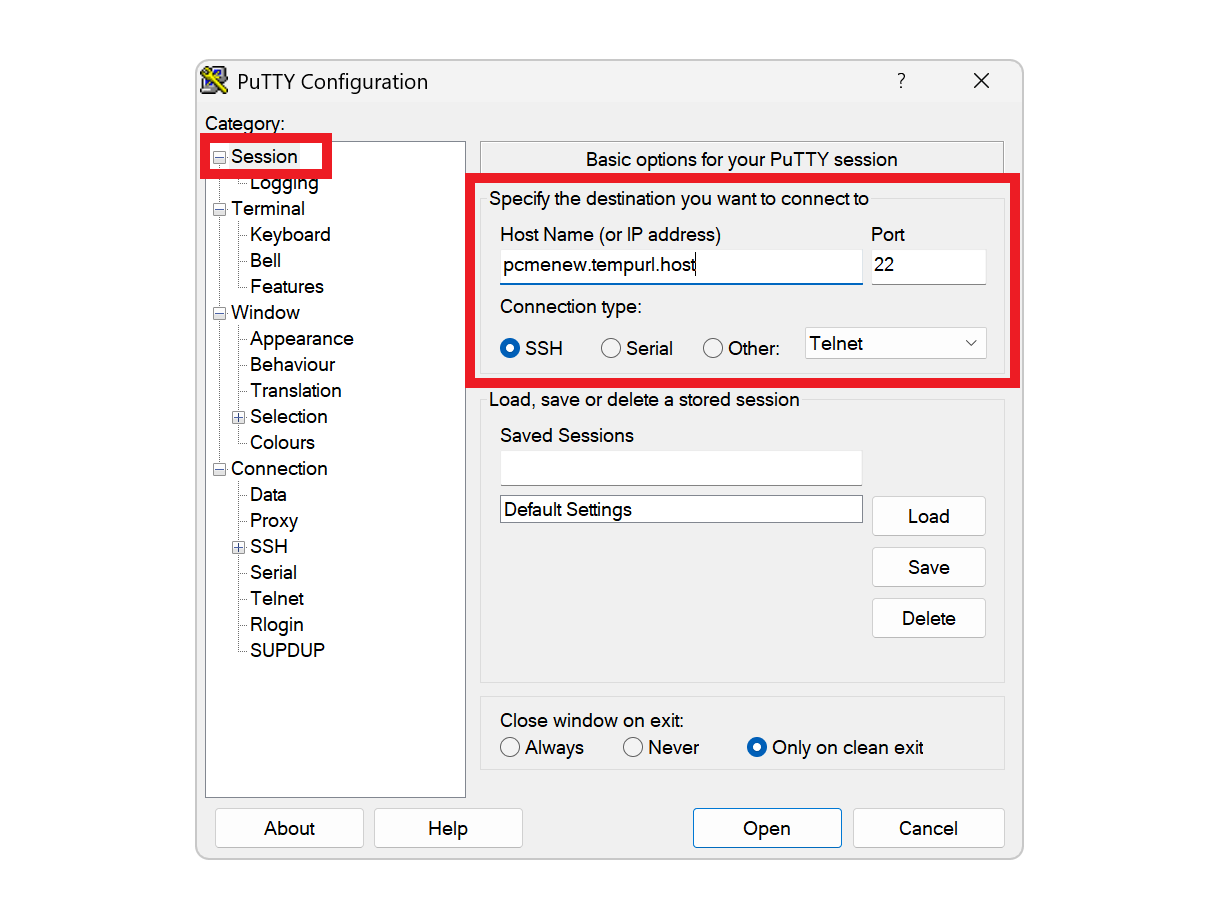Select Serial connection type
This screenshot has height=918, width=1220.
(x=611, y=348)
